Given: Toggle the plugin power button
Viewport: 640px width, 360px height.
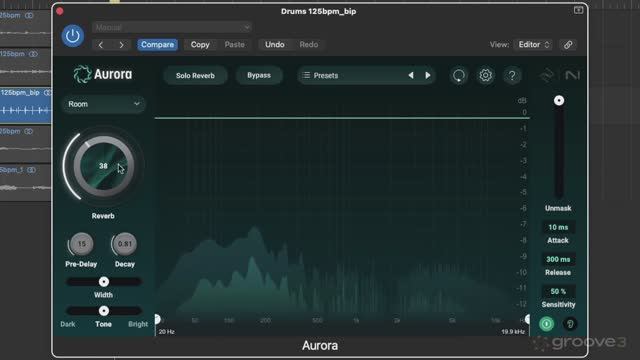Looking at the screenshot, I should coord(73,36).
